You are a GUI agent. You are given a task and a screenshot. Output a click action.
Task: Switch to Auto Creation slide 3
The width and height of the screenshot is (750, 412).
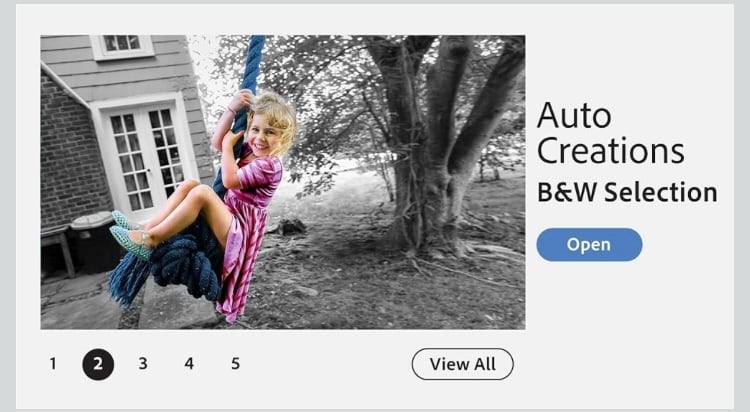[143, 364]
